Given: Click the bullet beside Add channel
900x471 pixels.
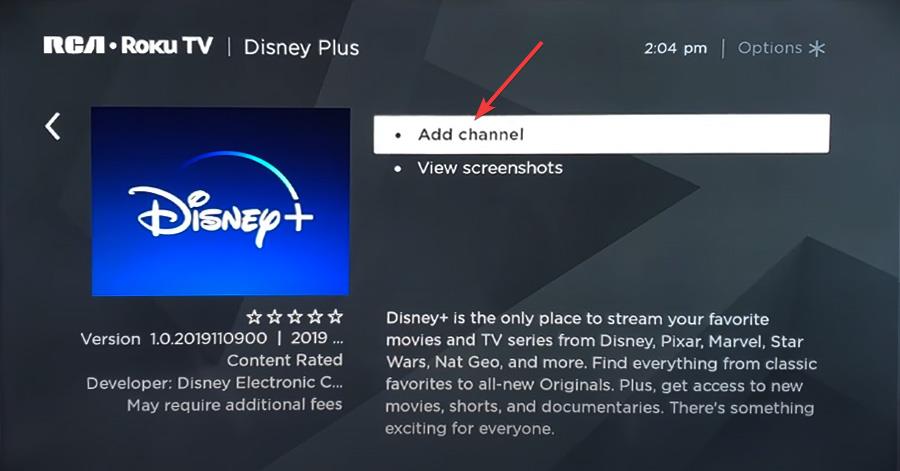Looking at the screenshot, I should (x=398, y=135).
